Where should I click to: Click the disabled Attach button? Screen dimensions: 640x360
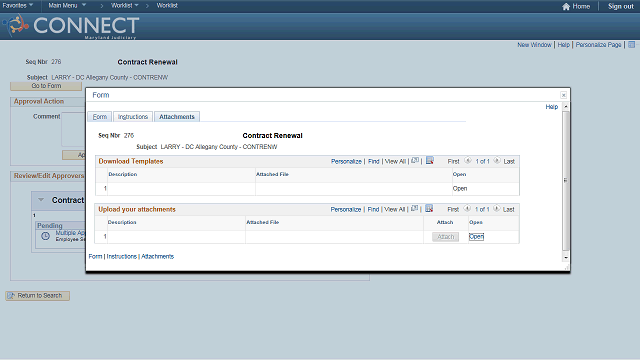(x=445, y=237)
